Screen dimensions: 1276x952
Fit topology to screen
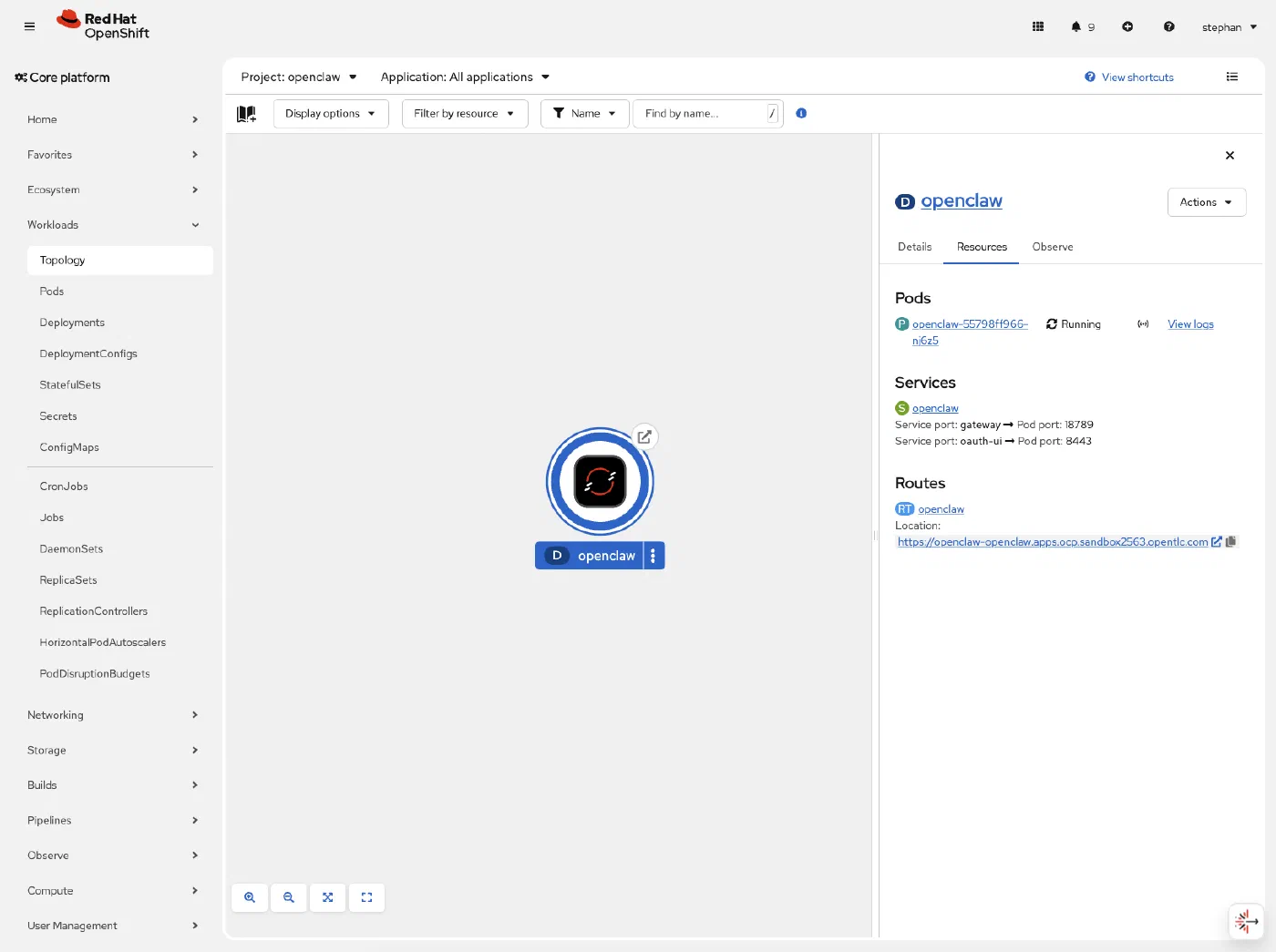[x=327, y=897]
